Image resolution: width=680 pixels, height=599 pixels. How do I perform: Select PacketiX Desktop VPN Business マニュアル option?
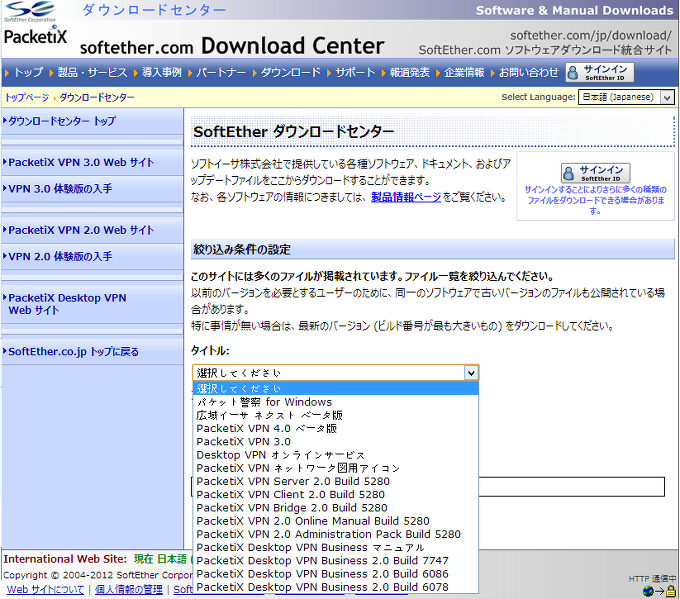point(336,548)
